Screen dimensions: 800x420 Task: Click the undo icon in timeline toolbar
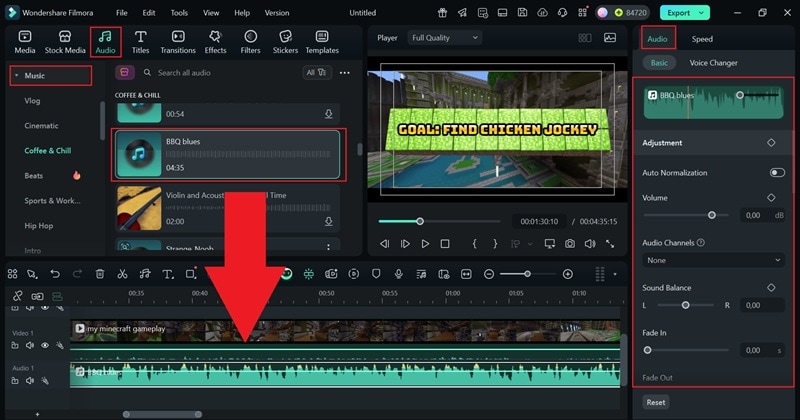pyautogui.click(x=55, y=274)
